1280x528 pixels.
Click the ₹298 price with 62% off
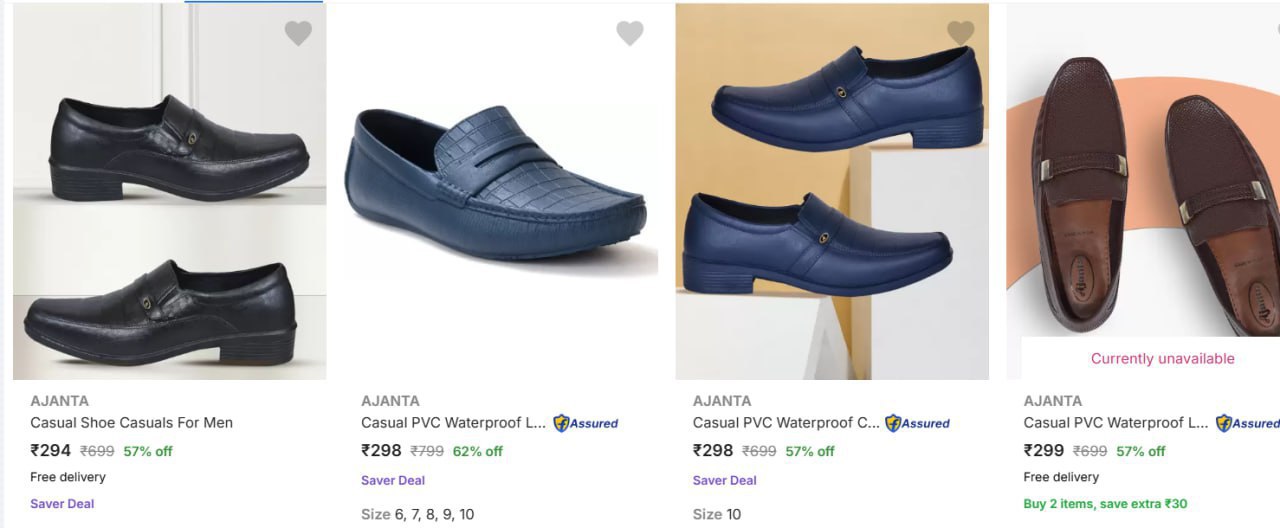click(381, 451)
